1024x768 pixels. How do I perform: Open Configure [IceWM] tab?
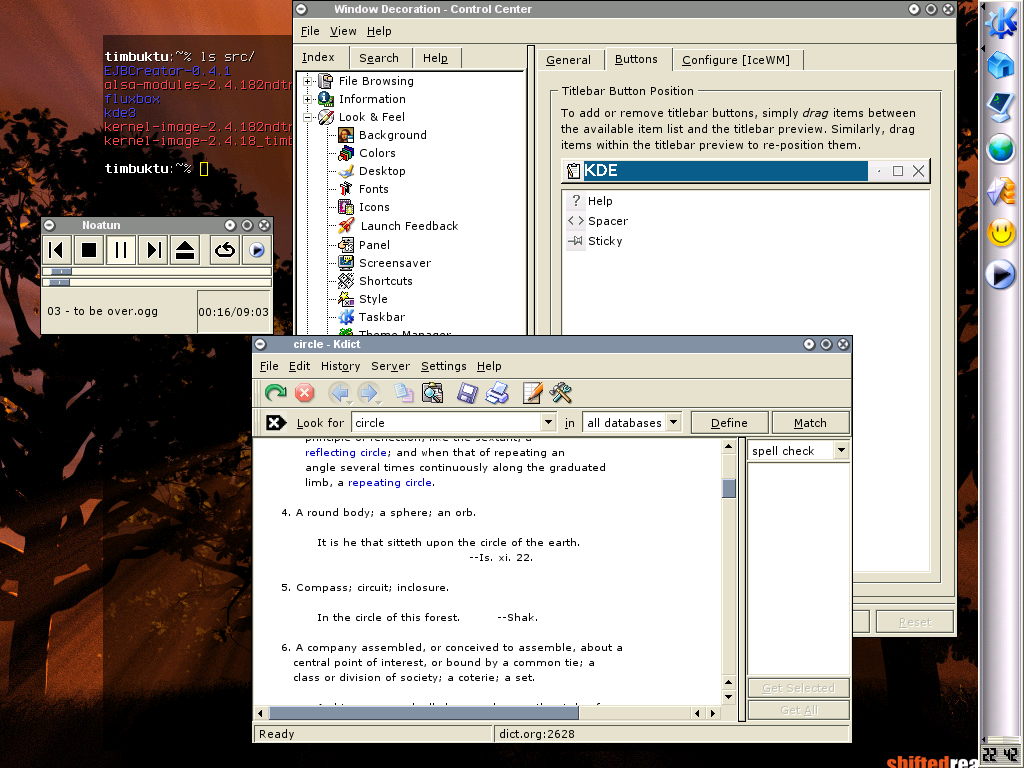736,60
